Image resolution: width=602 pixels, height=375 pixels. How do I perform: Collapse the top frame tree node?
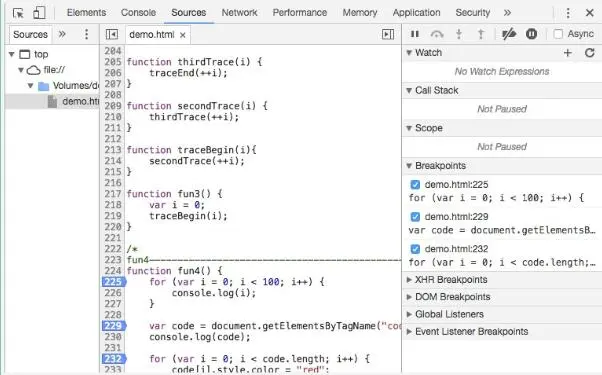(12, 55)
